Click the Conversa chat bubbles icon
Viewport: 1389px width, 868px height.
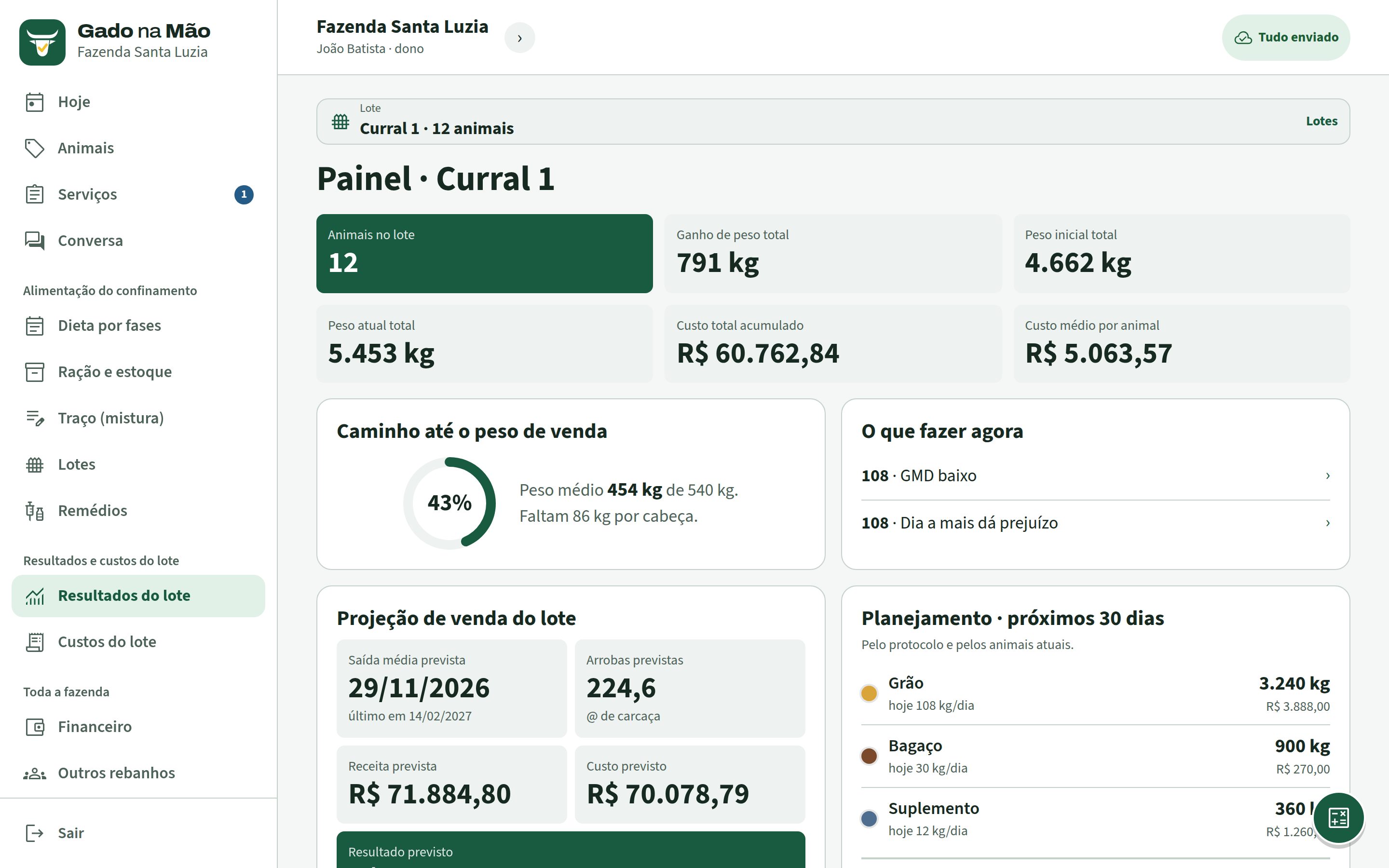pos(34,241)
